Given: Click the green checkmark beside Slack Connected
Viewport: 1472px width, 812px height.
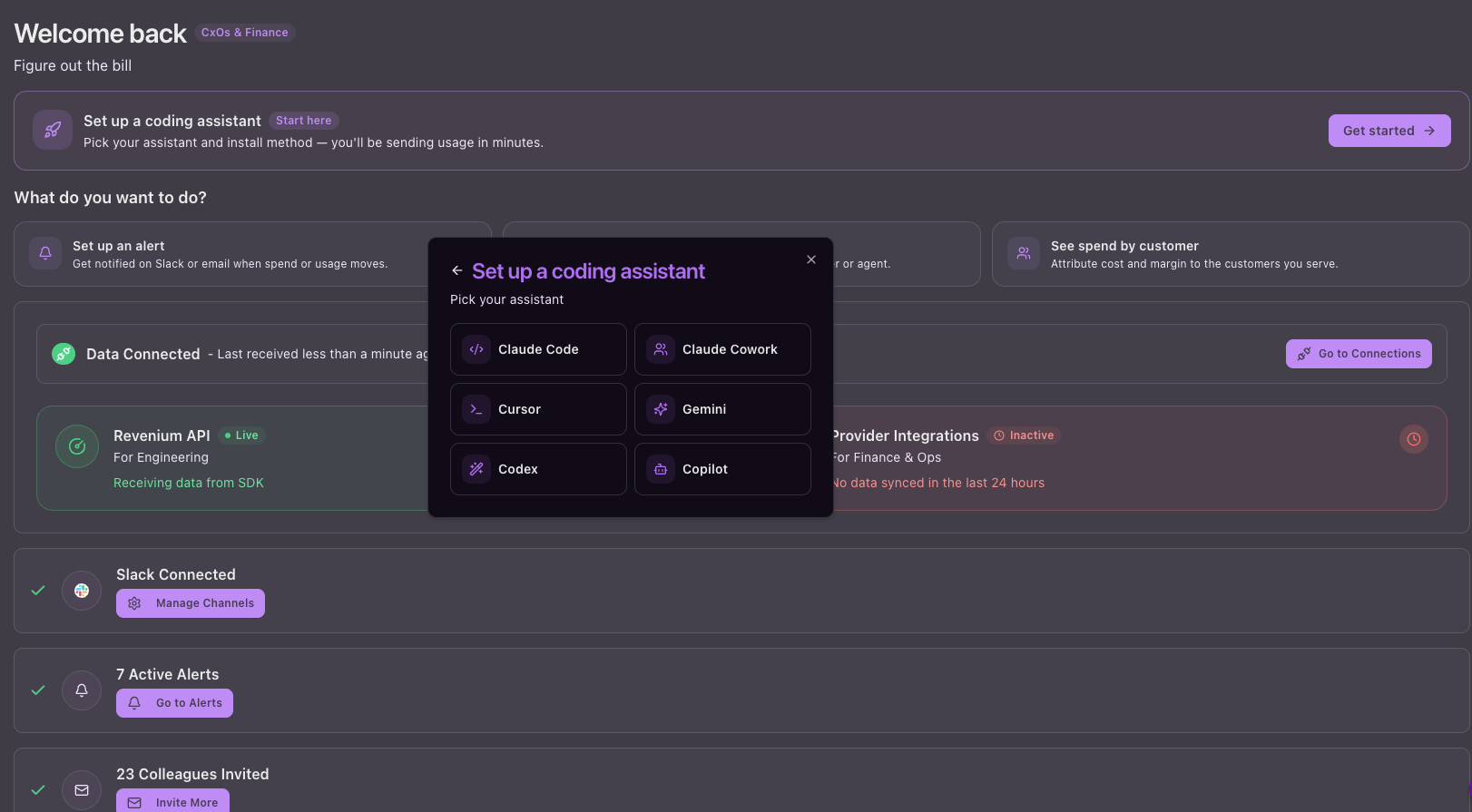Looking at the screenshot, I should [x=38, y=591].
